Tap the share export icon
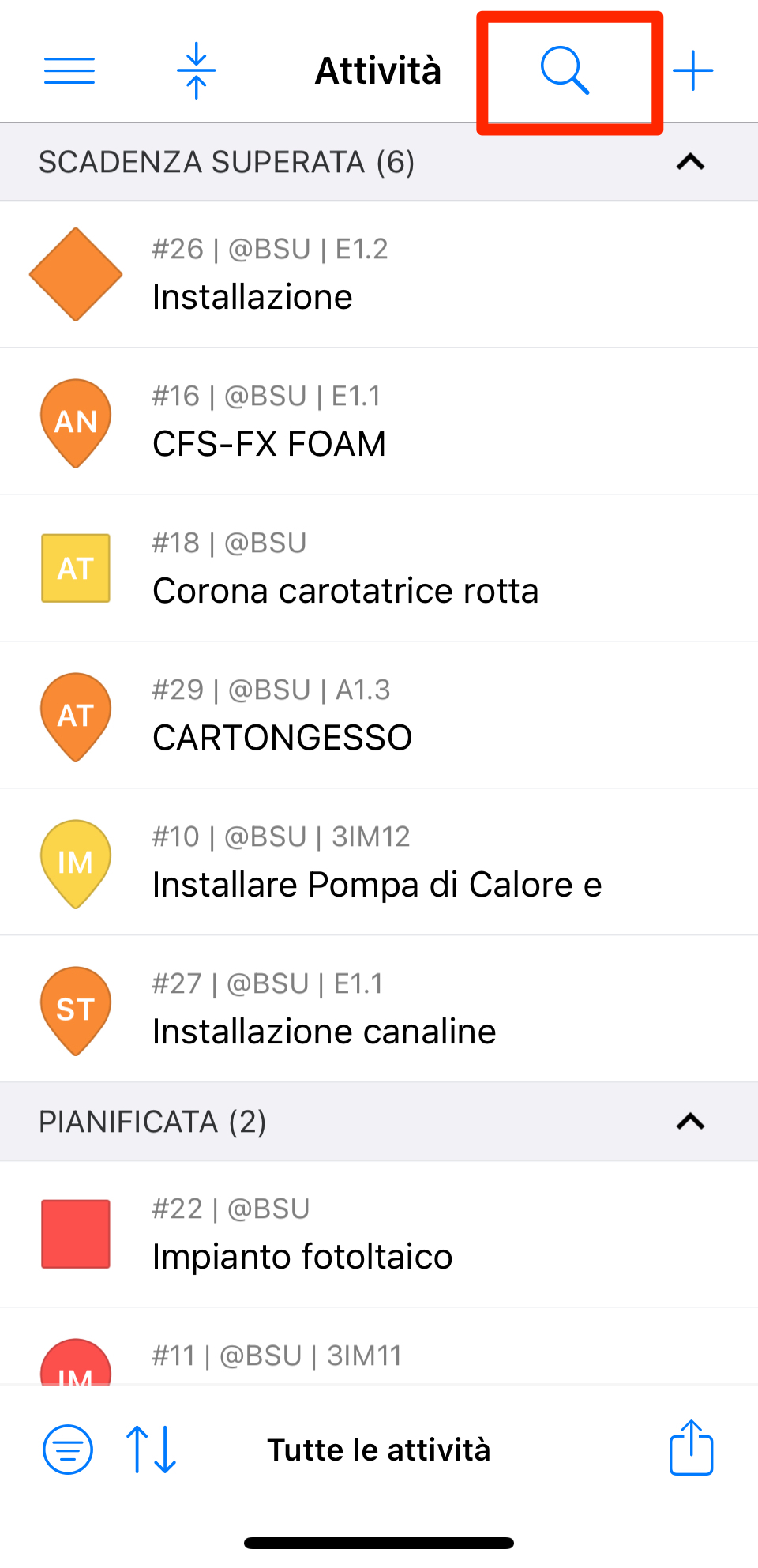This screenshot has width=758, height=1568. coord(691,1448)
